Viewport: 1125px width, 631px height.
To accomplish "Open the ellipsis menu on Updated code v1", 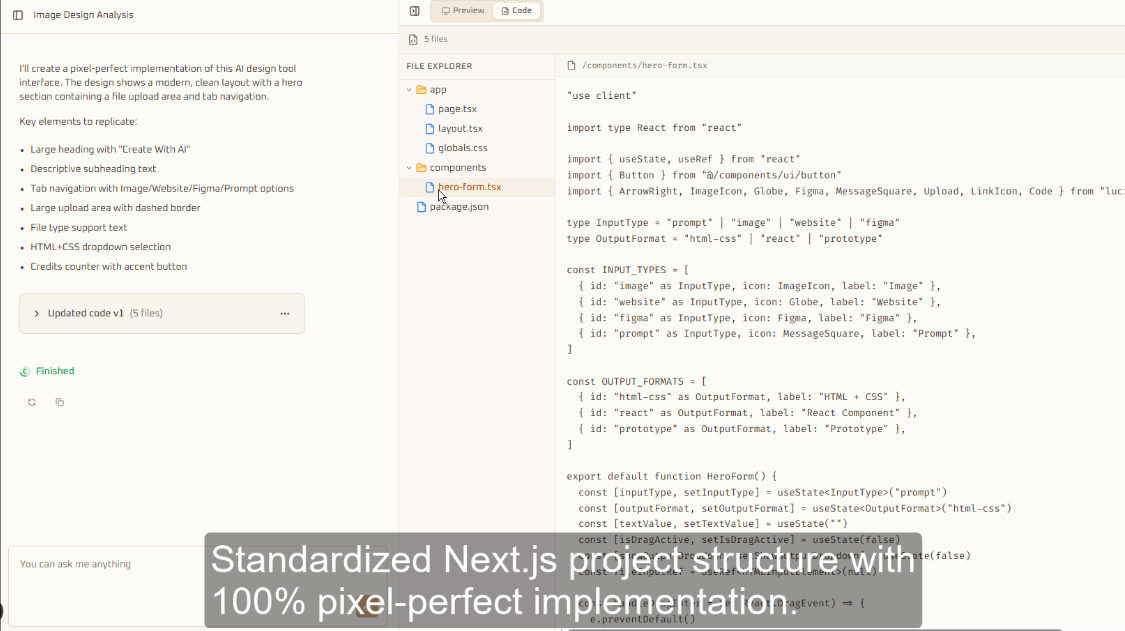I will pyautogui.click(x=285, y=312).
